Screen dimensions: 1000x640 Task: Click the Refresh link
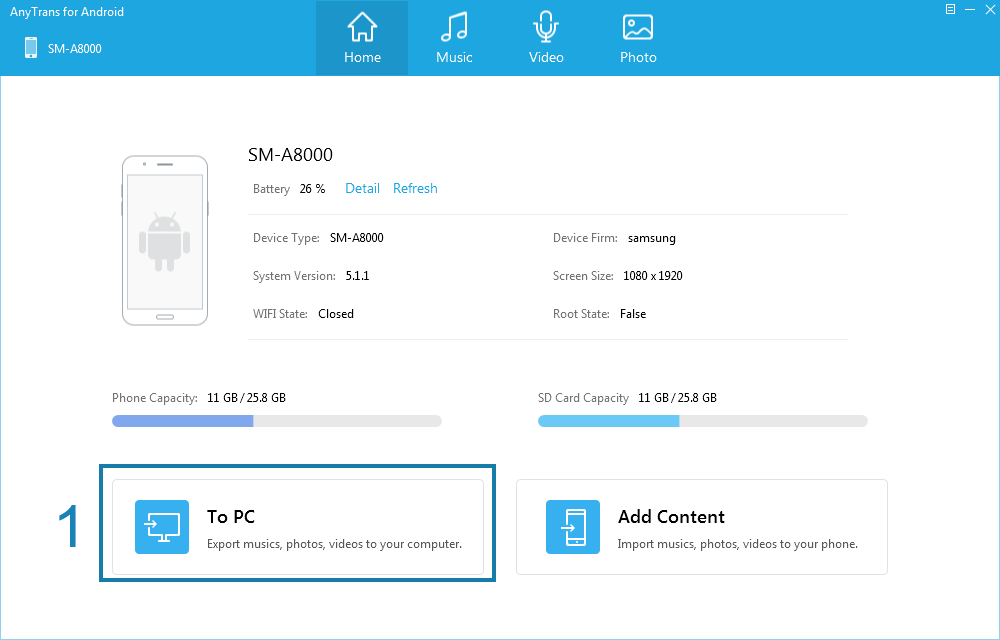pyautogui.click(x=415, y=188)
